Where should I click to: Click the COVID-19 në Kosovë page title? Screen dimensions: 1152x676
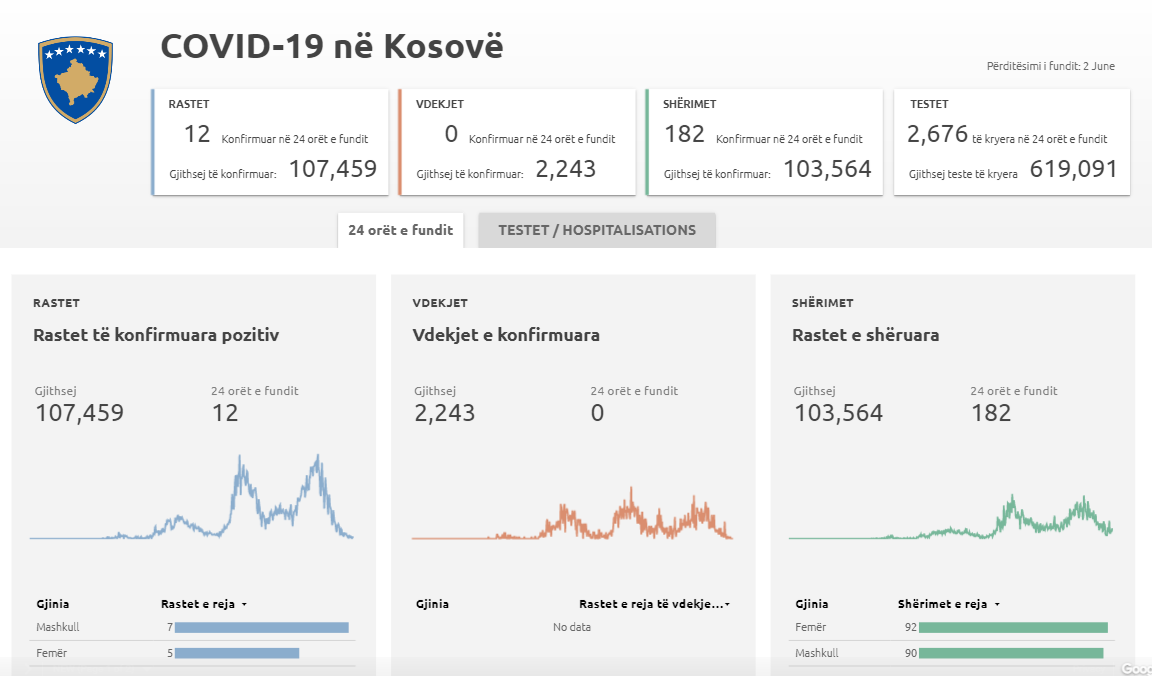pyautogui.click(x=332, y=47)
